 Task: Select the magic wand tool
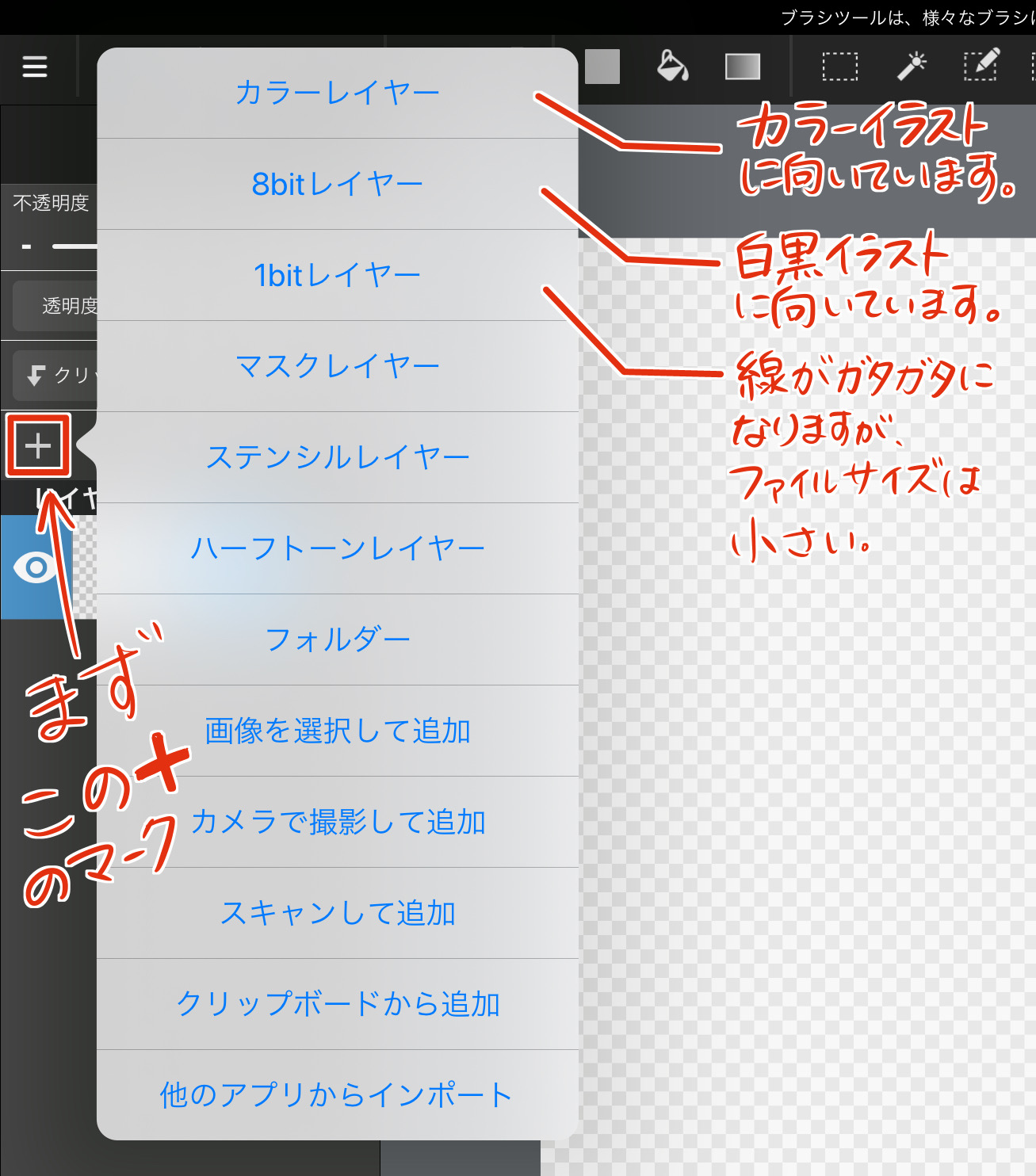pos(912,67)
